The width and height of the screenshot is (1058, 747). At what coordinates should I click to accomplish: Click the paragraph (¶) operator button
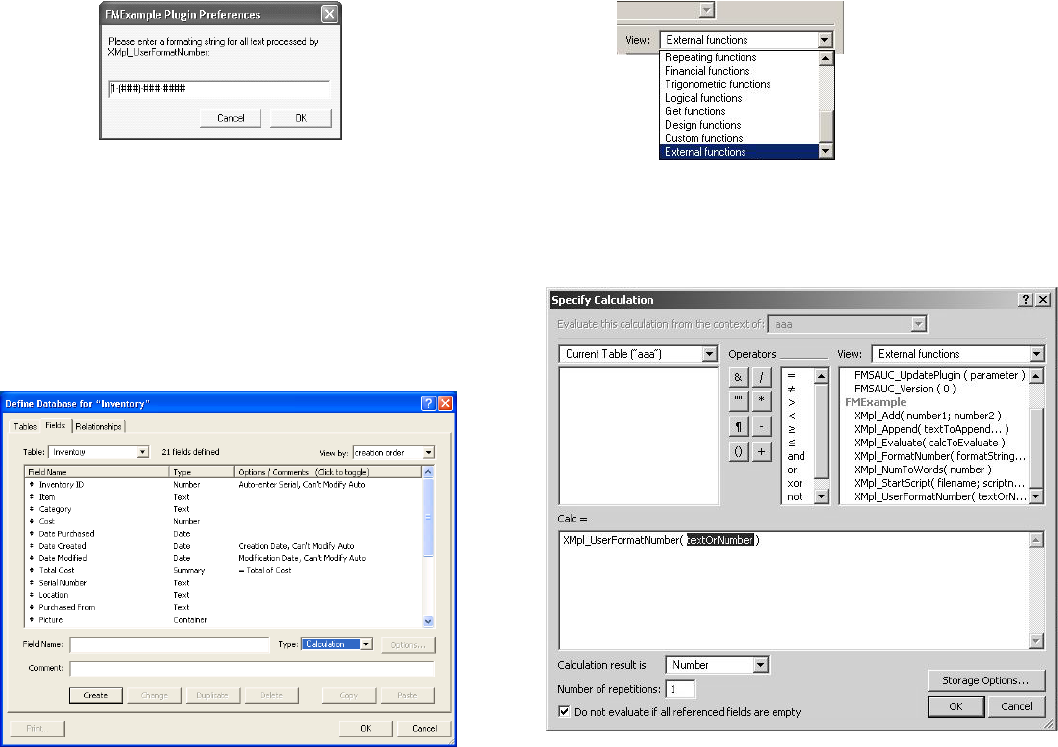(x=738, y=427)
